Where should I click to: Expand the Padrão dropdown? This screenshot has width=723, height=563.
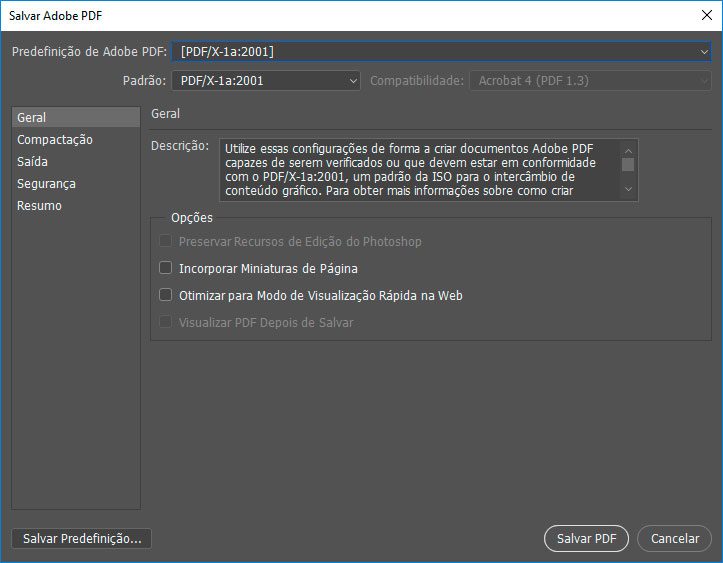point(265,81)
